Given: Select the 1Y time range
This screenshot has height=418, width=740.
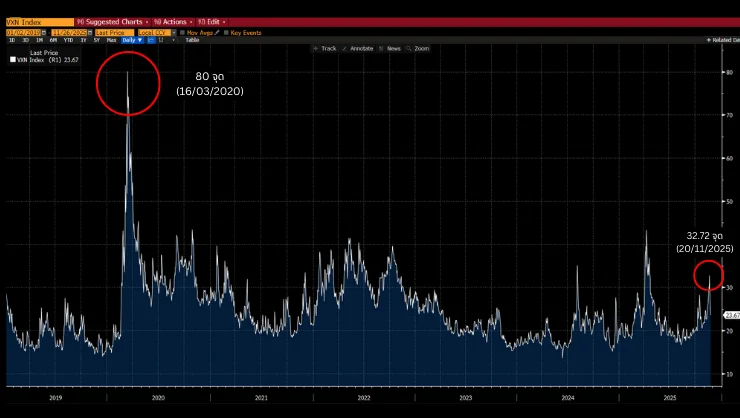Looking at the screenshot, I should 84,40.
